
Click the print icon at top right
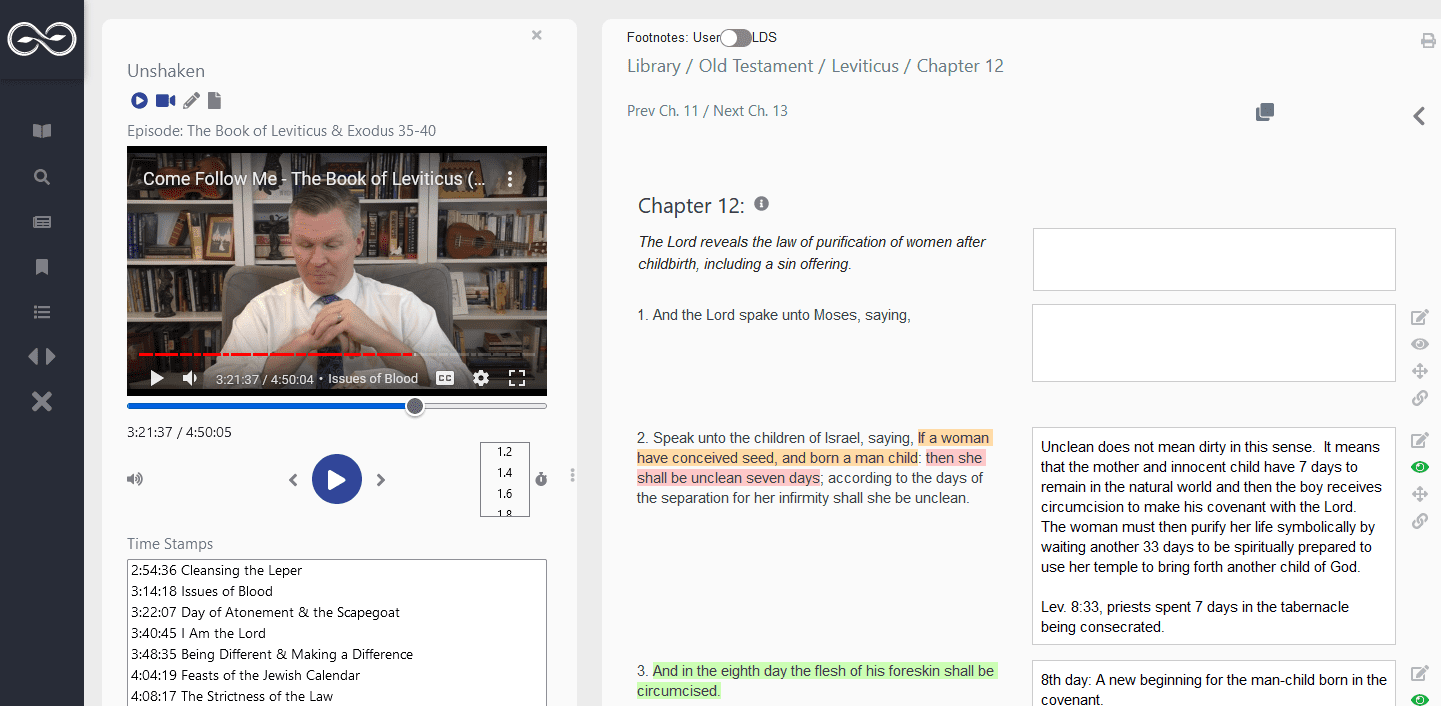[x=1428, y=41]
